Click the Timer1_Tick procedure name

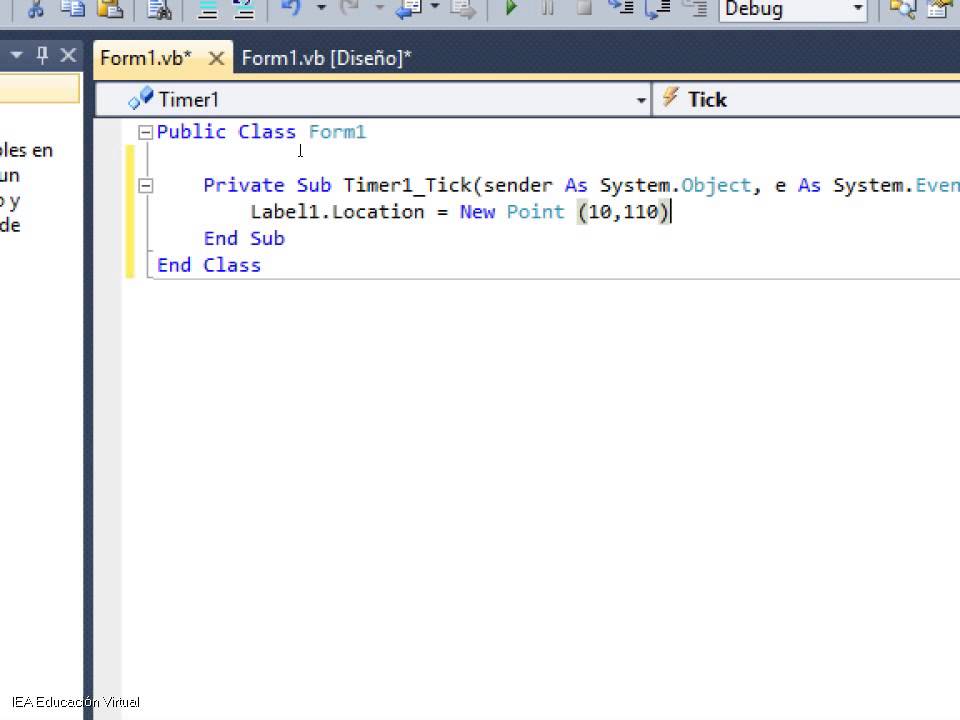[x=407, y=186]
